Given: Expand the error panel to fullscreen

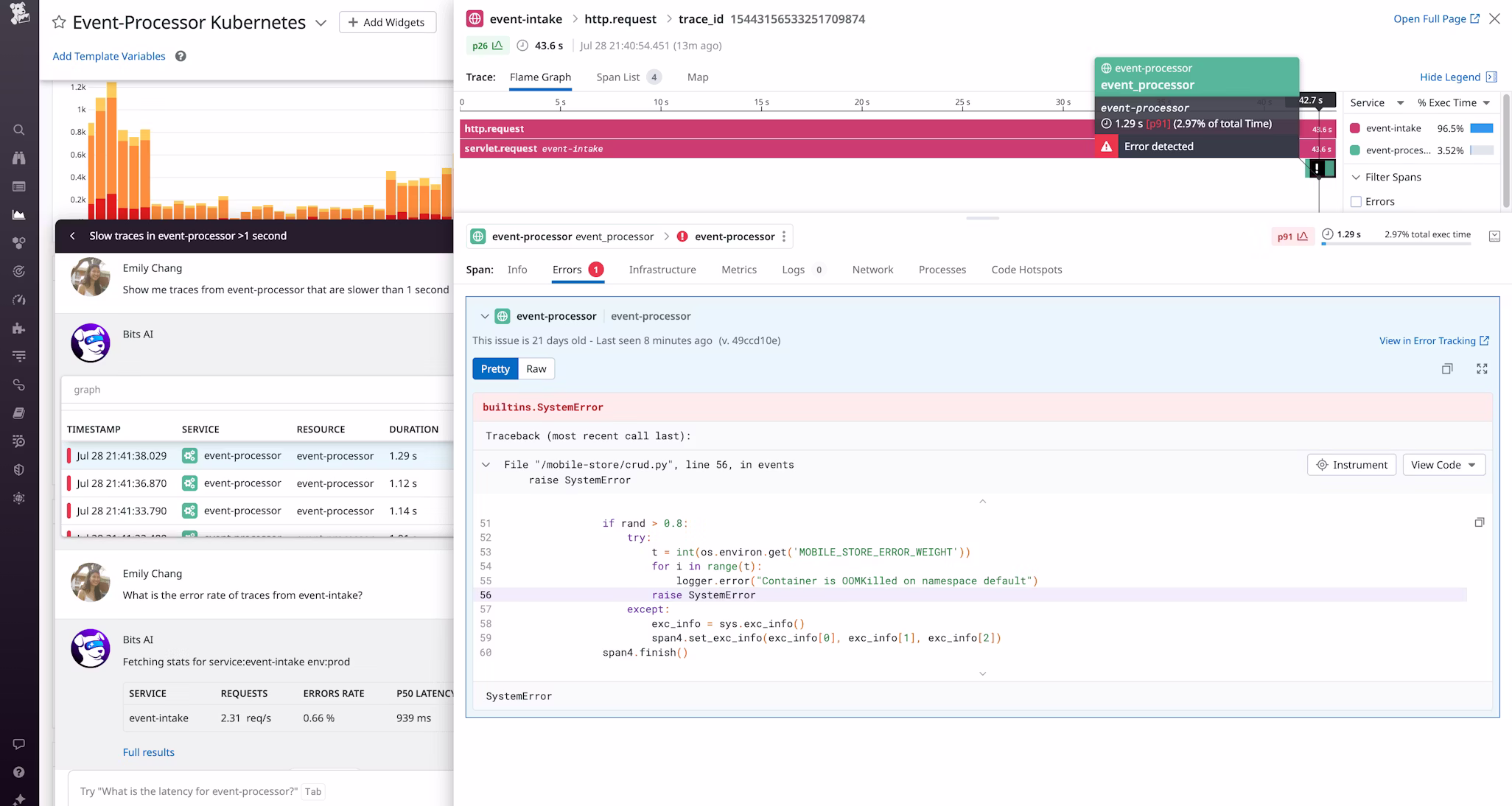Looking at the screenshot, I should click(x=1482, y=368).
